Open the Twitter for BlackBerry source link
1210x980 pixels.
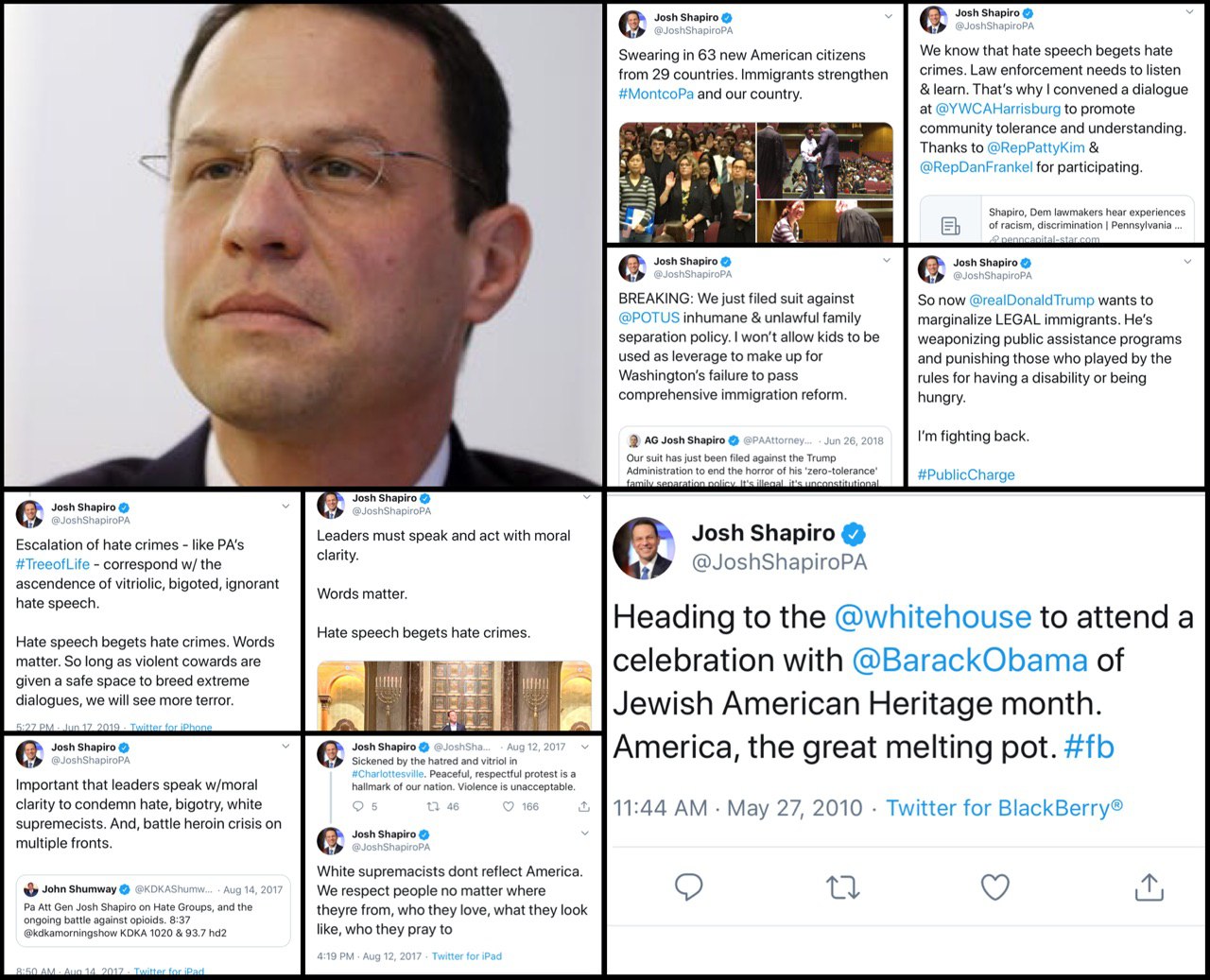click(1004, 808)
